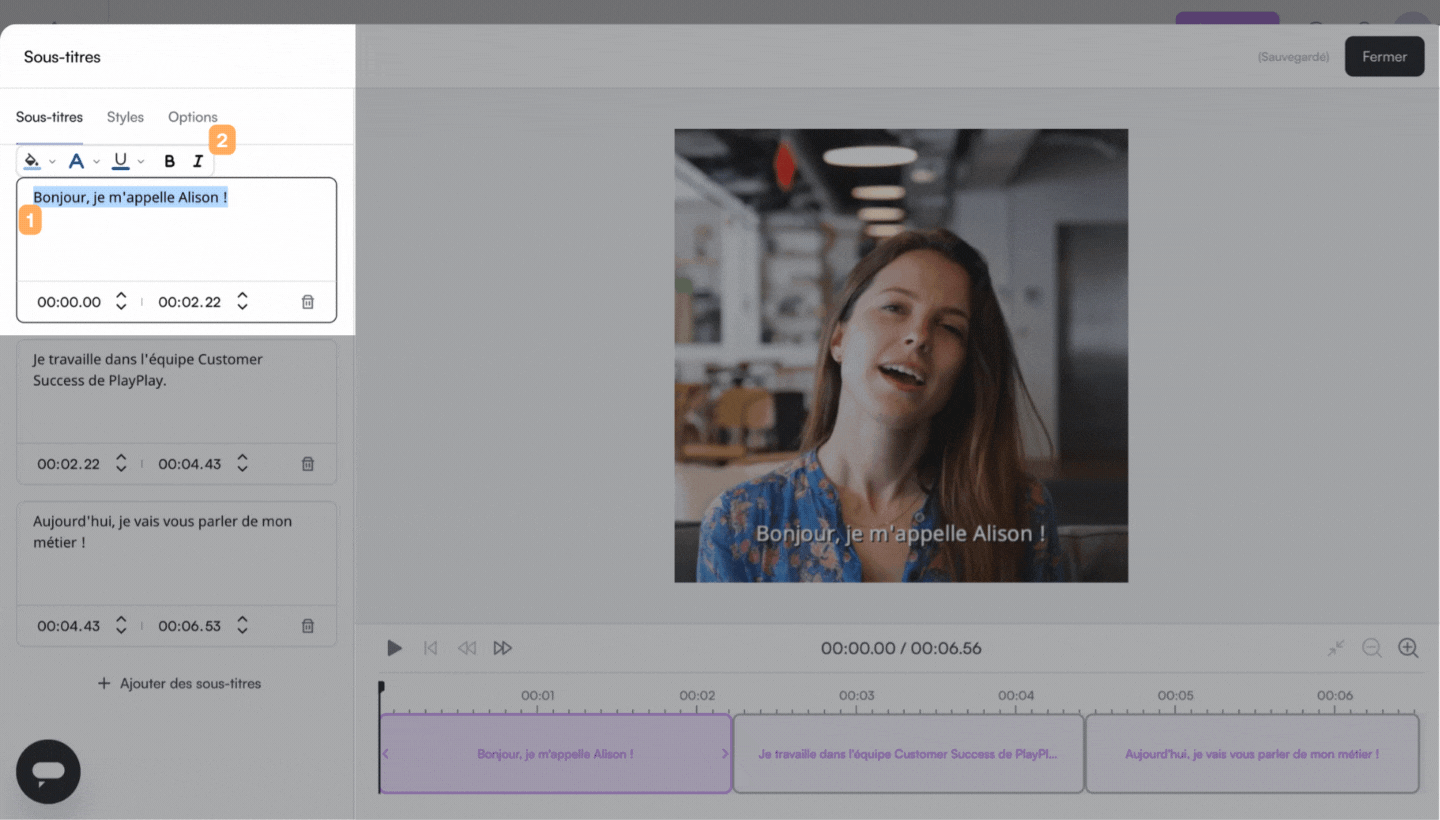
Task: Click the second subtitle's start time 00:02.22
Action: 69,464
